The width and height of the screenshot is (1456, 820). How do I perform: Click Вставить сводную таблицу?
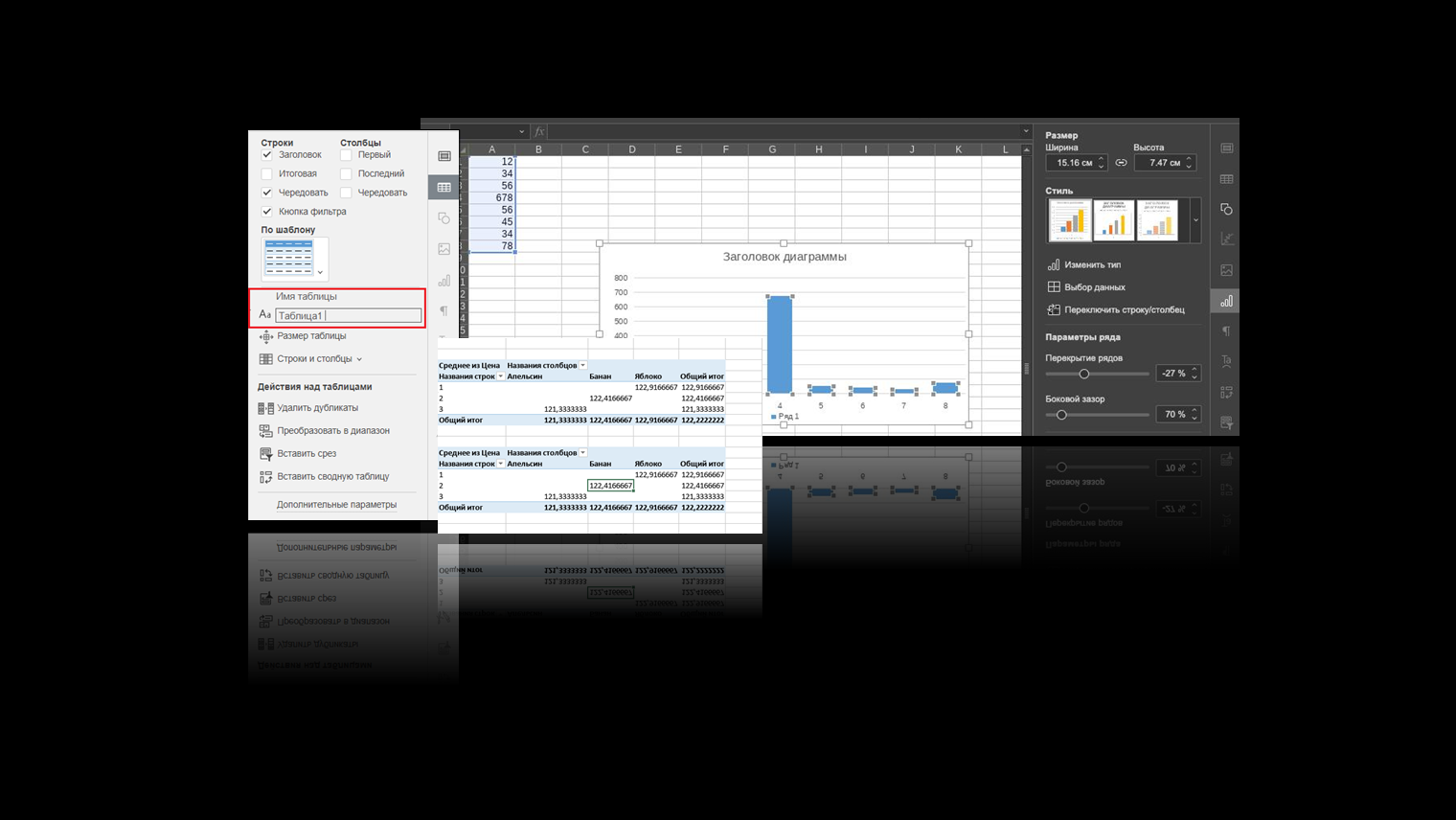[332, 476]
